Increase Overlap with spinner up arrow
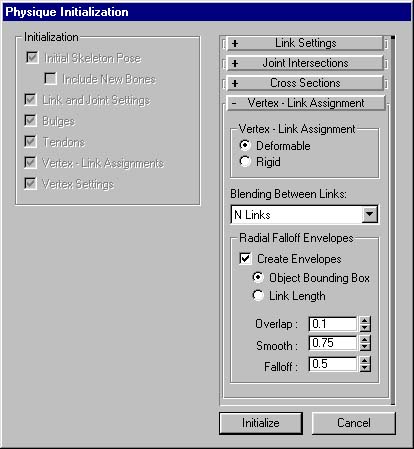 (x=365, y=320)
